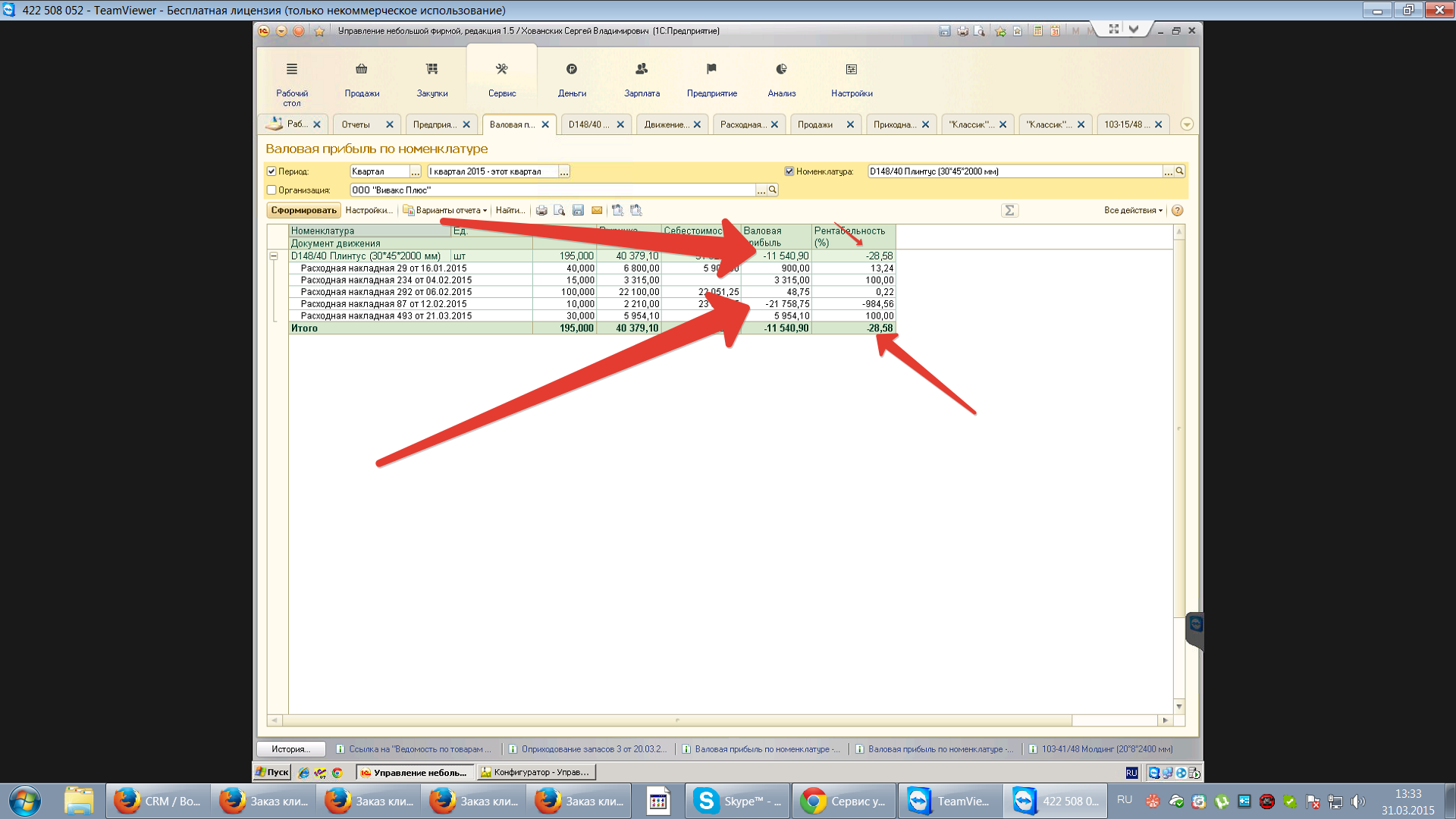The image size is (1456, 819).
Task: Click the print icon in report toolbar
Action: point(541,211)
